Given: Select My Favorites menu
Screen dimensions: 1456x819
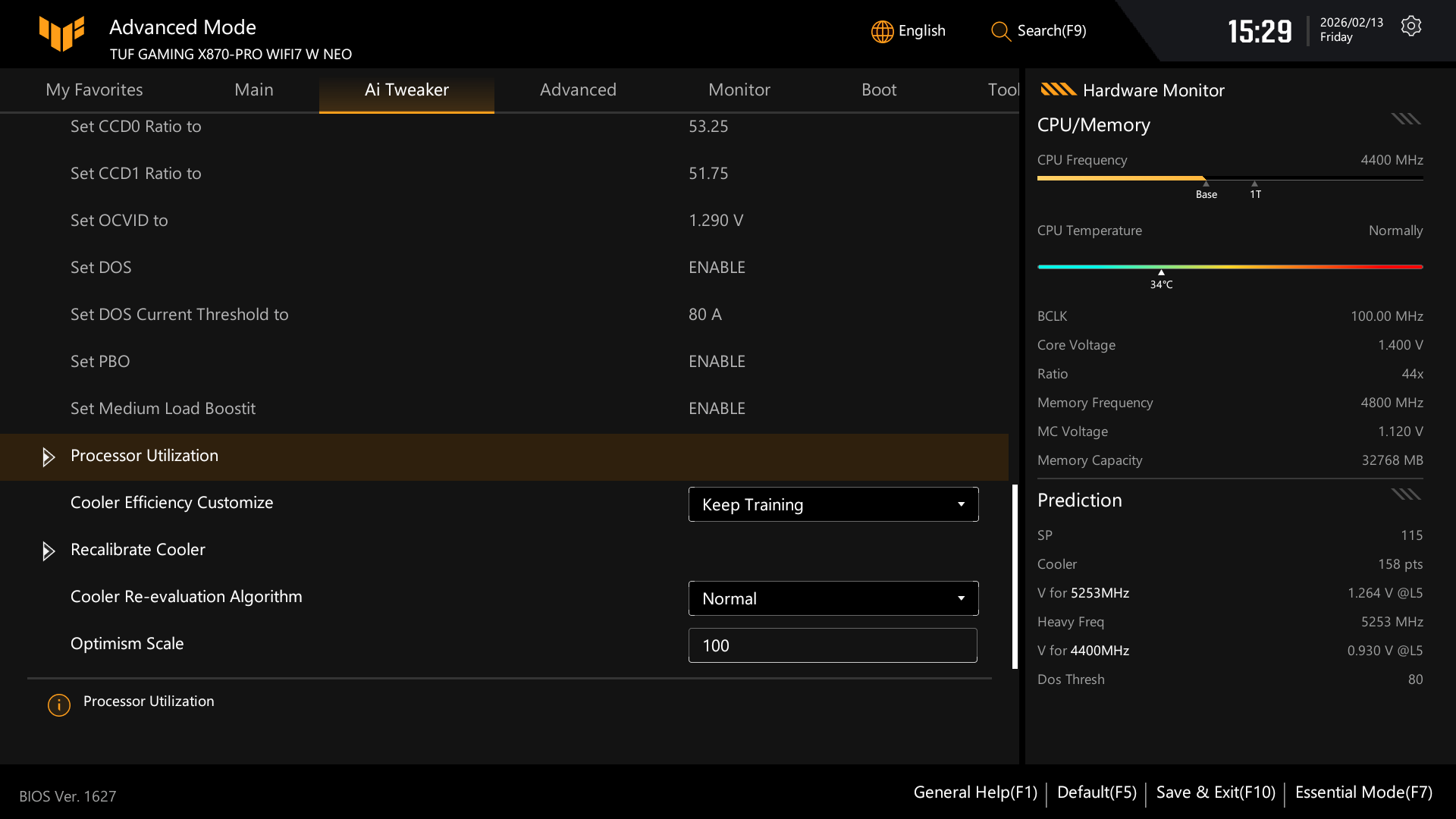Looking at the screenshot, I should [94, 89].
